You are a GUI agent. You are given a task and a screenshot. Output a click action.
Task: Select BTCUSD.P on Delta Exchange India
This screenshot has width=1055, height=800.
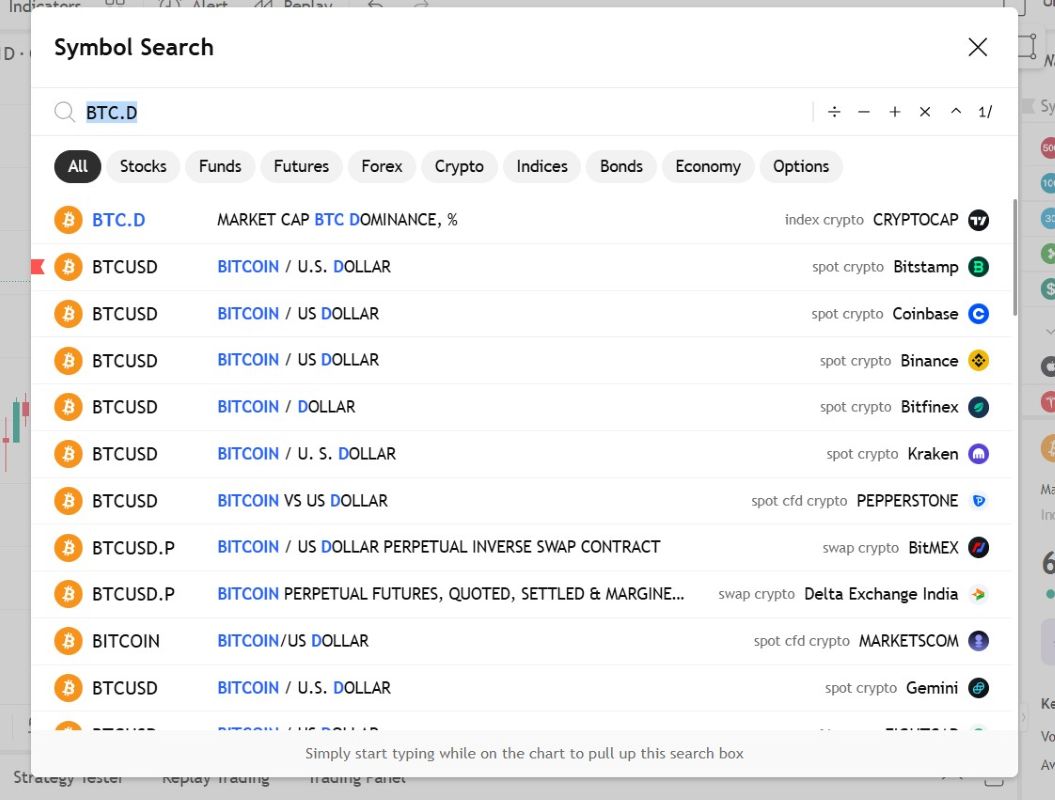coord(521,595)
